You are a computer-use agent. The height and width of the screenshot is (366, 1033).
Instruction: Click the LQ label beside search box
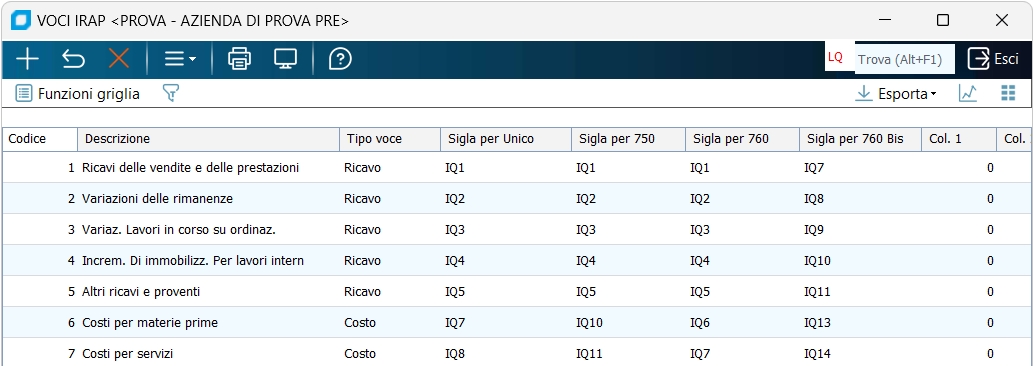click(835, 57)
